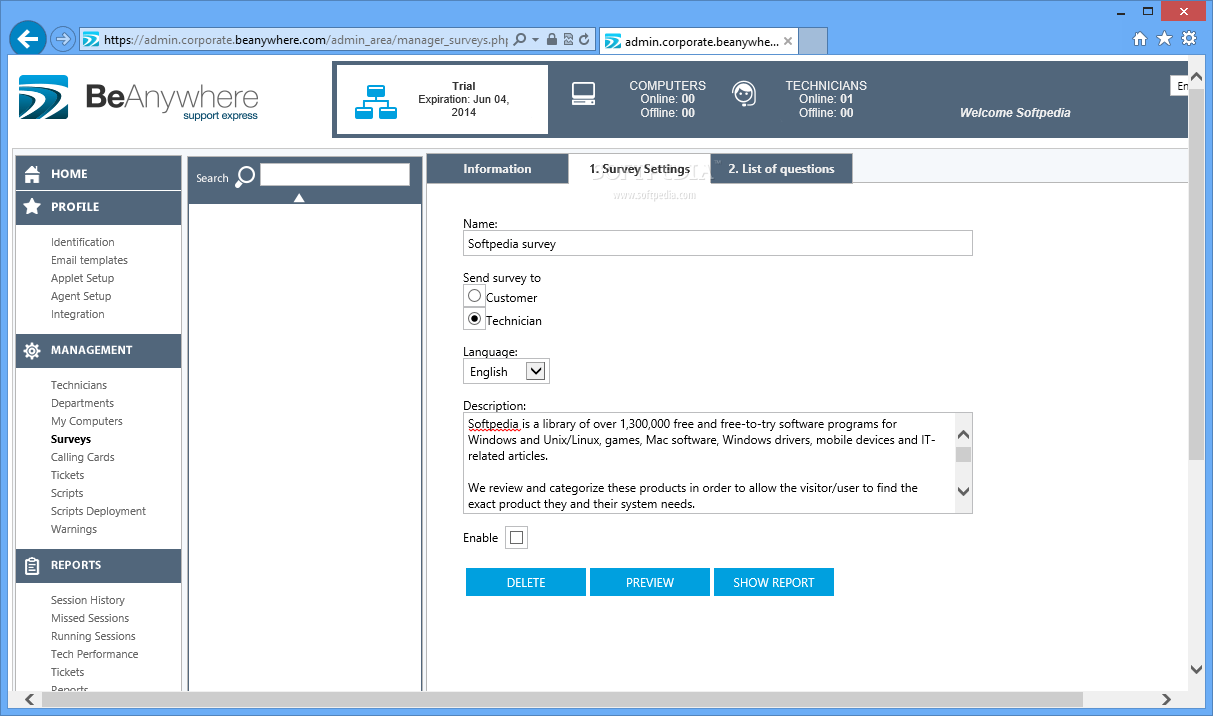The height and width of the screenshot is (716, 1213).
Task: Close the admin.corporate.beanywhere browser tab
Action: [x=789, y=41]
